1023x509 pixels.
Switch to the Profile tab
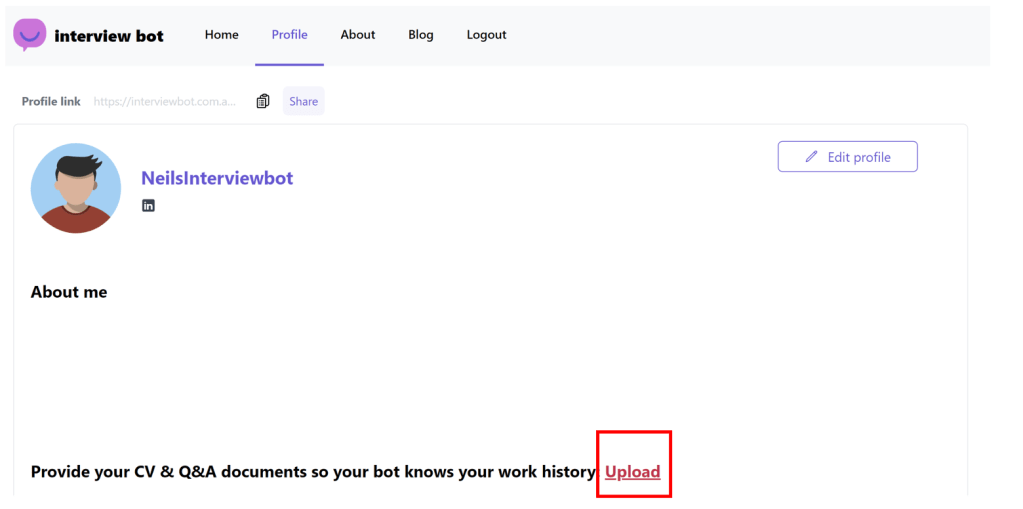click(x=289, y=35)
